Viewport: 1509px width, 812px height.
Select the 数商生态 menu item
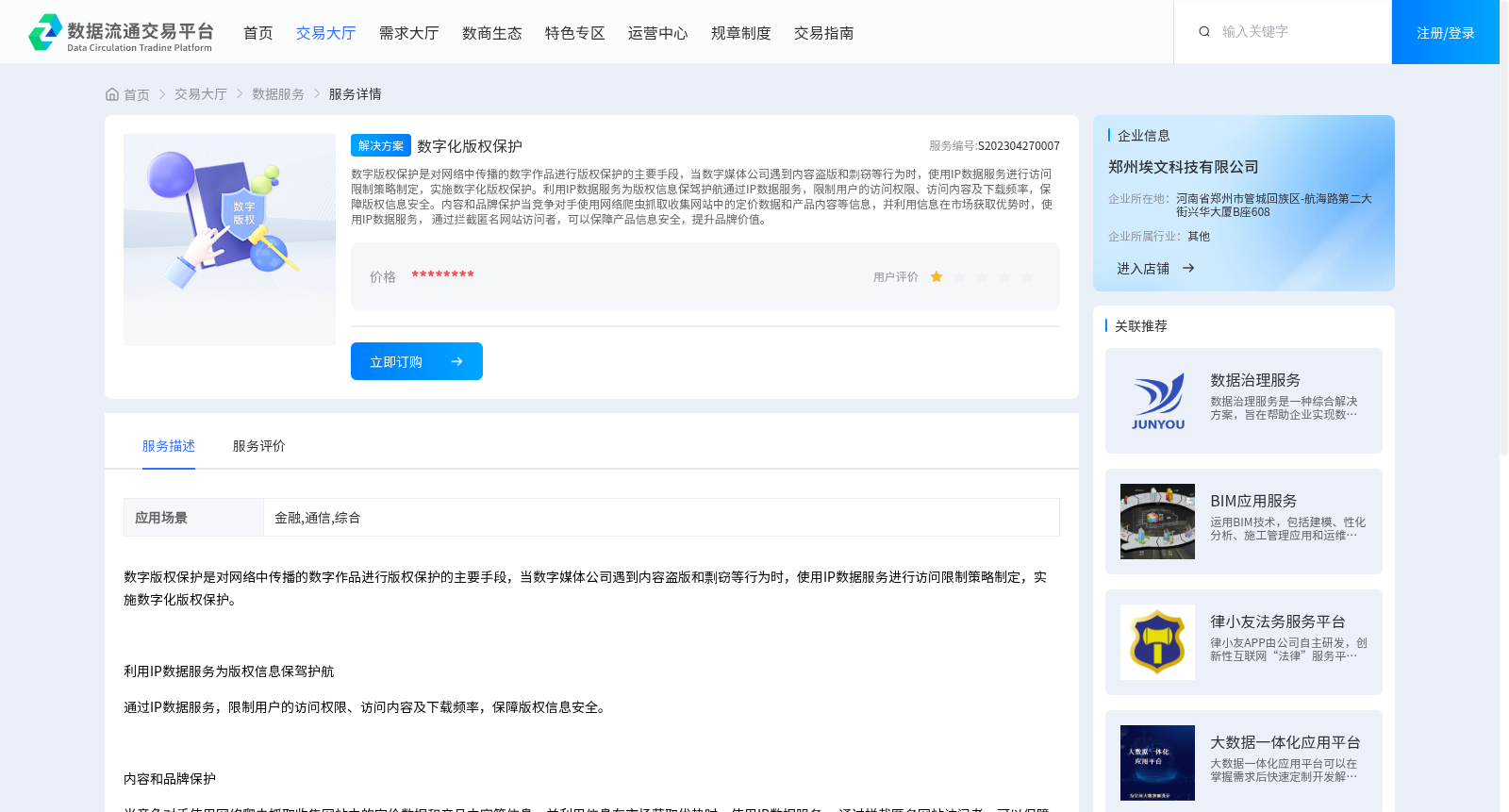tap(491, 33)
